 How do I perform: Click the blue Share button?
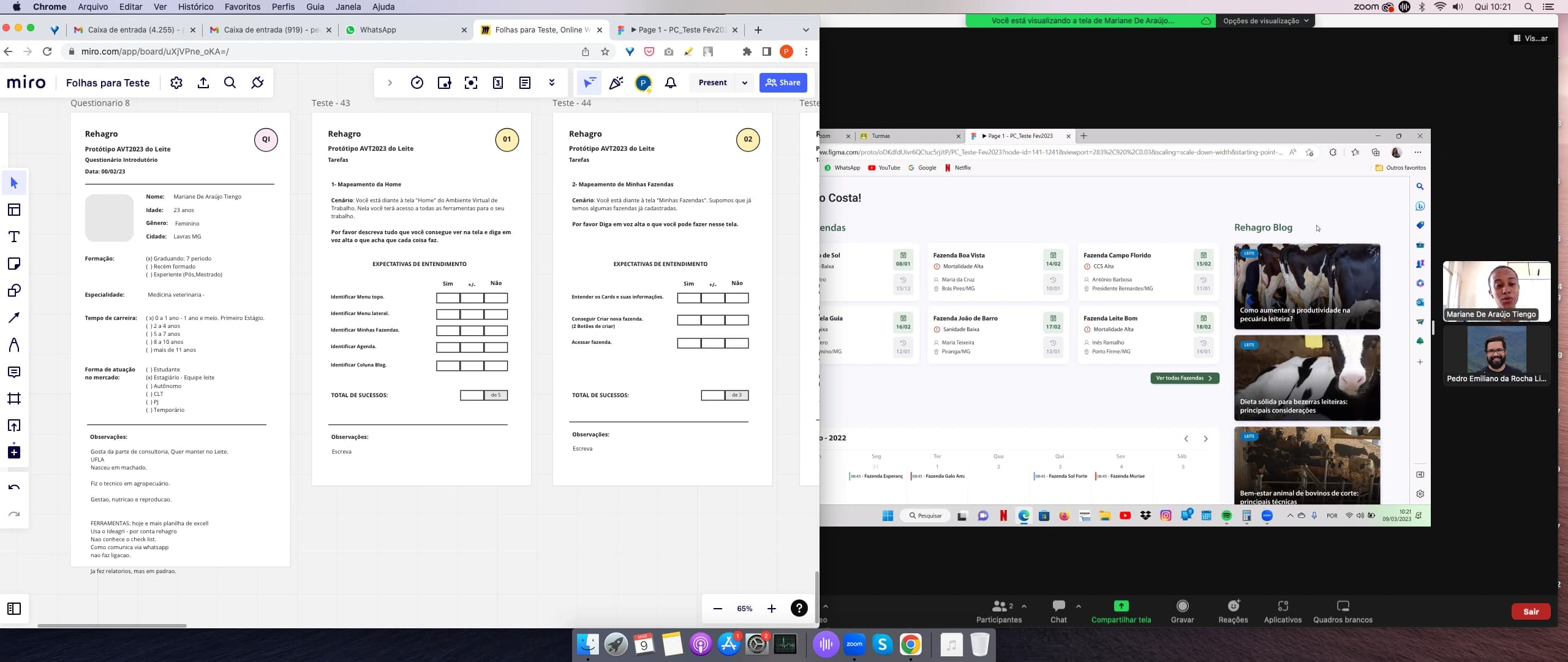(x=783, y=83)
